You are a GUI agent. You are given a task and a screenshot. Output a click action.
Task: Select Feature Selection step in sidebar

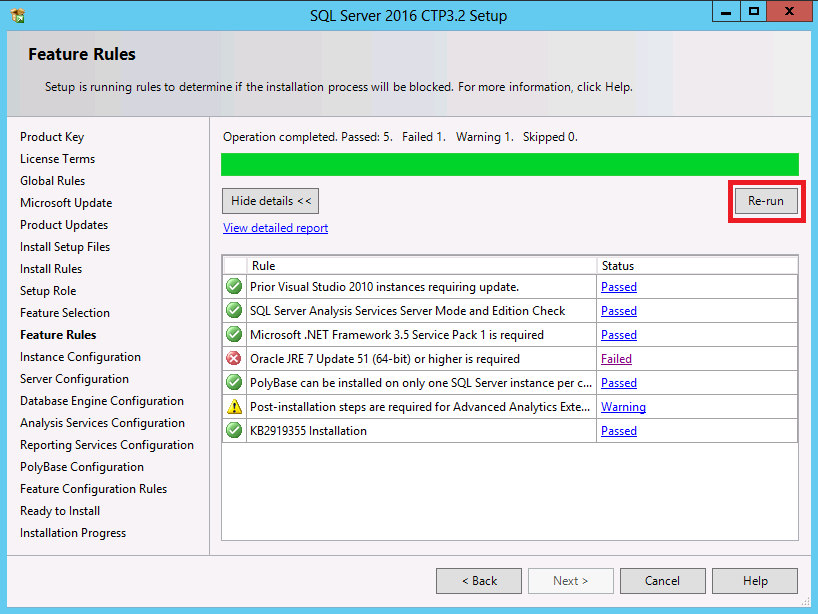65,312
